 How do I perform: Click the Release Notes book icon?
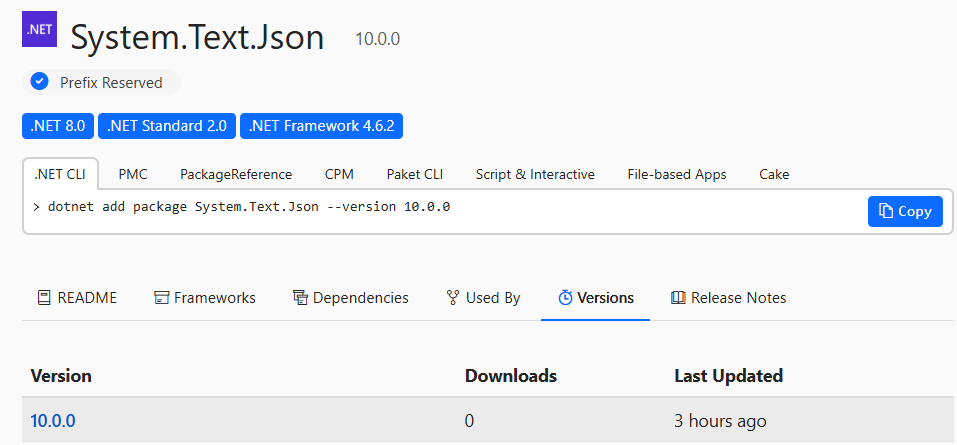point(678,298)
